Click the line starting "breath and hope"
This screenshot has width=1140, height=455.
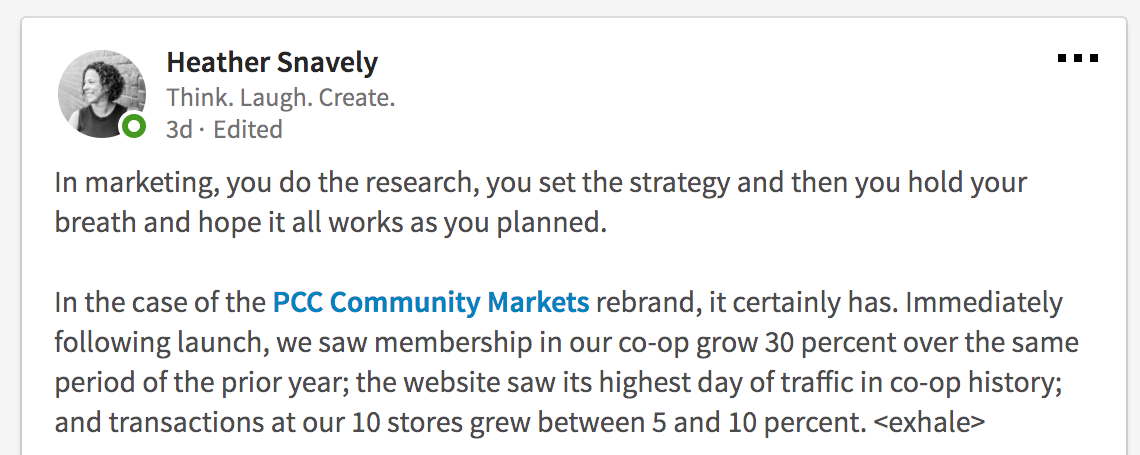point(331,221)
